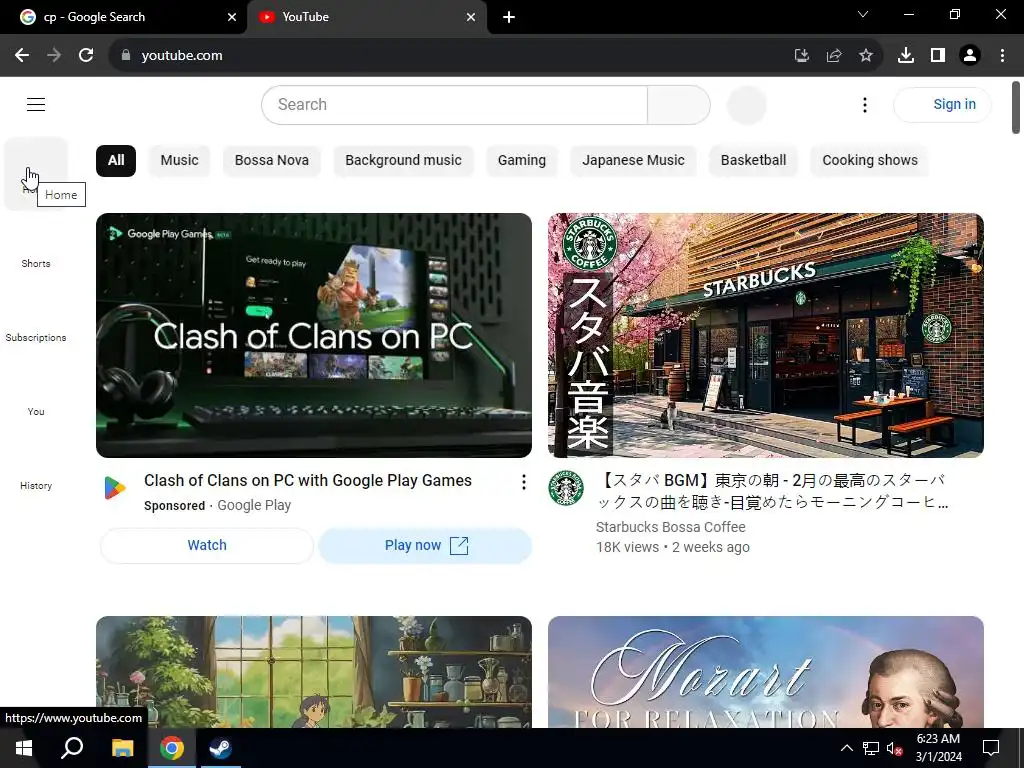The image size is (1024, 768).
Task: Open Starbucks Bossa Coffee channel avatar
Action: point(566,488)
